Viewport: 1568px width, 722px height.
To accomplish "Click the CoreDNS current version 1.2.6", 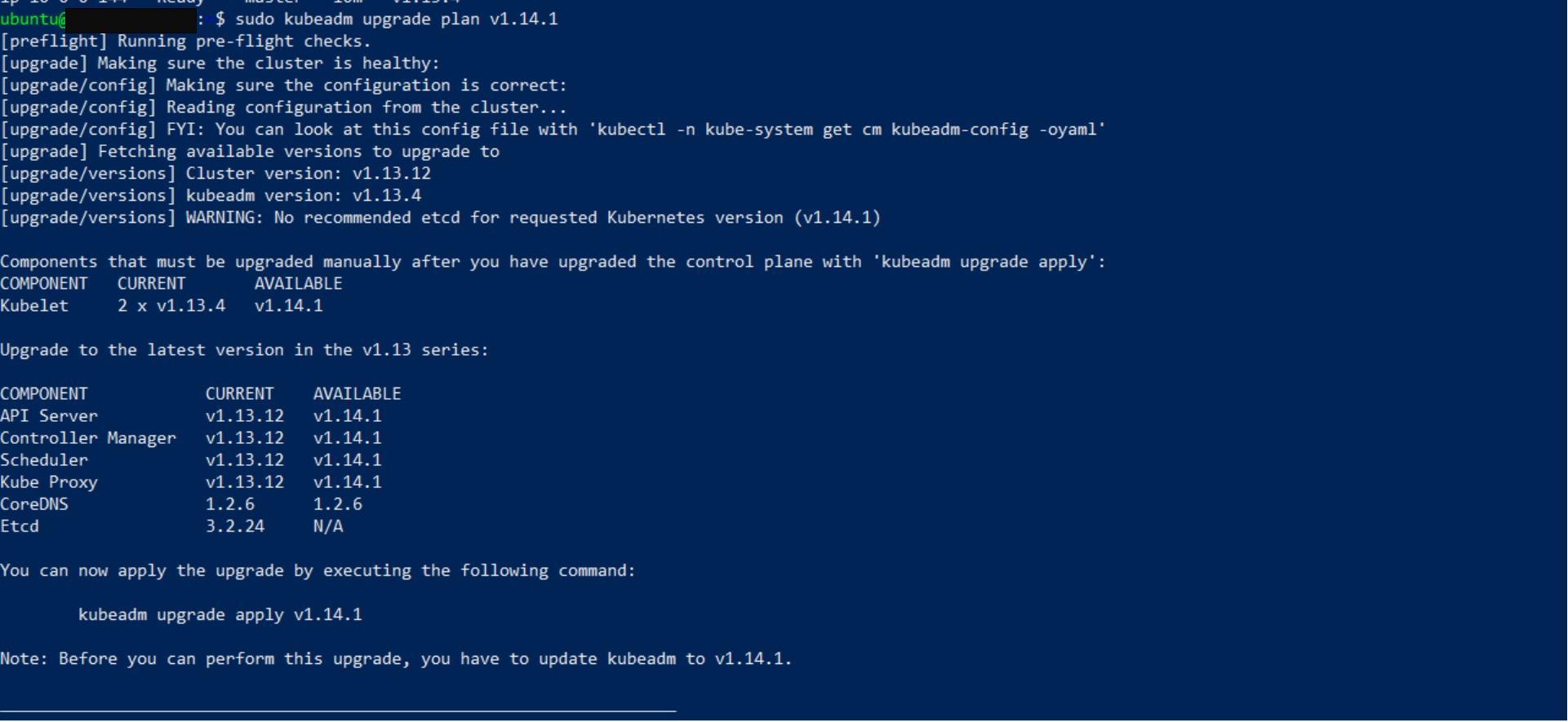I will point(229,503).
